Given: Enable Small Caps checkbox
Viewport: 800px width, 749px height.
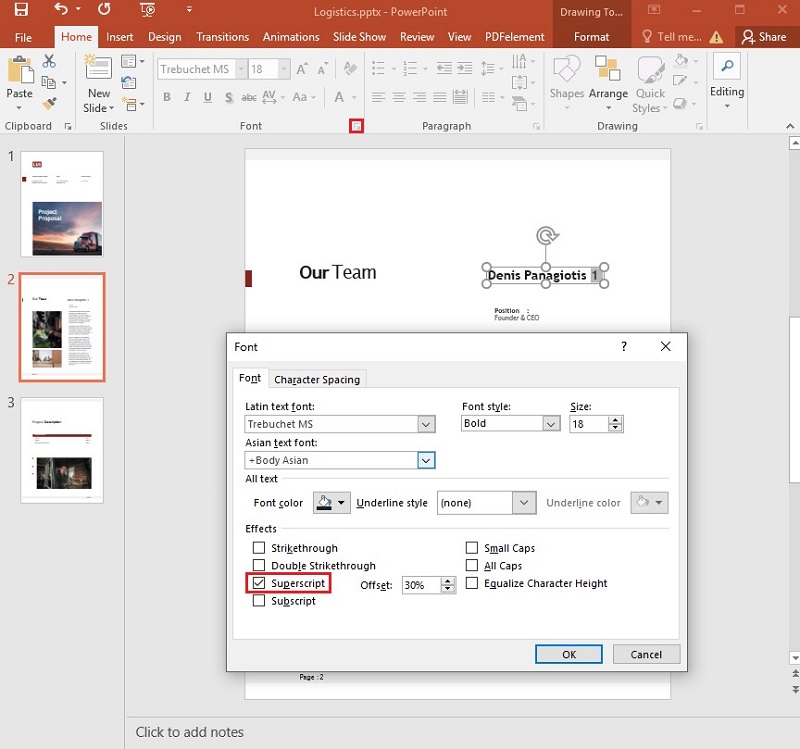Looking at the screenshot, I should coord(472,547).
